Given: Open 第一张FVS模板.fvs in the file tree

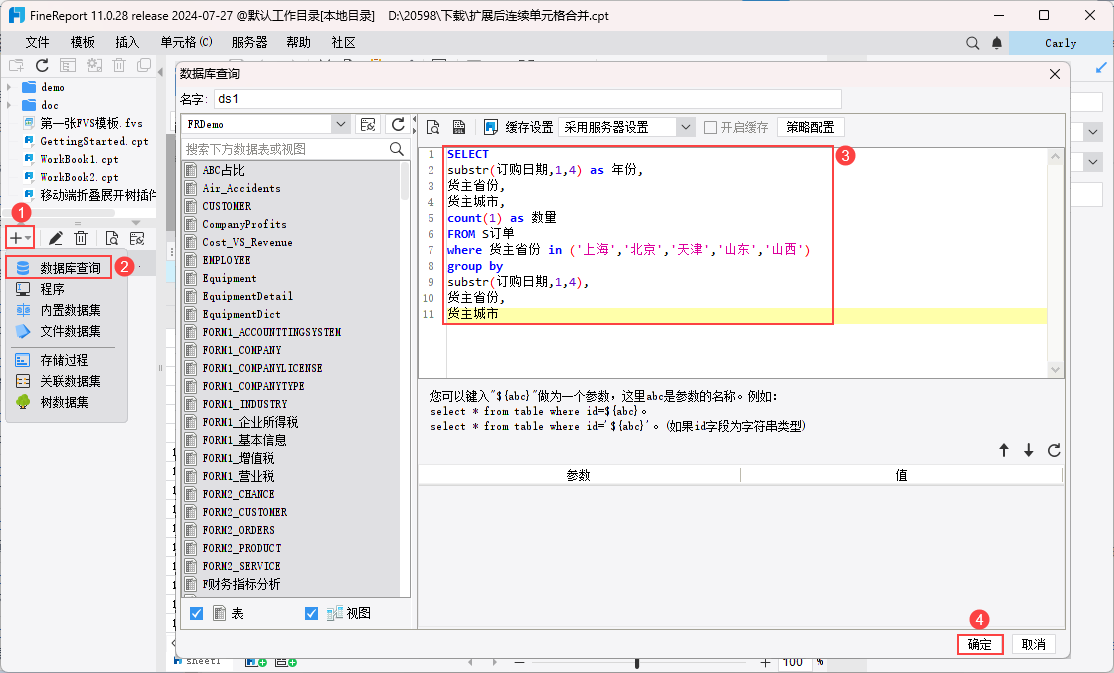Looking at the screenshot, I should pos(91,123).
